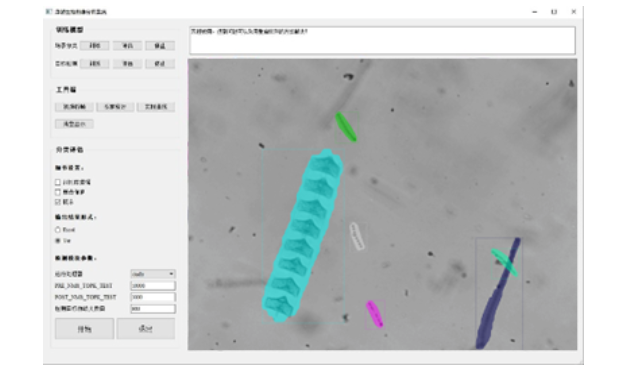Click the clear-display button in the toolbox group
This screenshot has width=624, height=375.
[x=74, y=124]
